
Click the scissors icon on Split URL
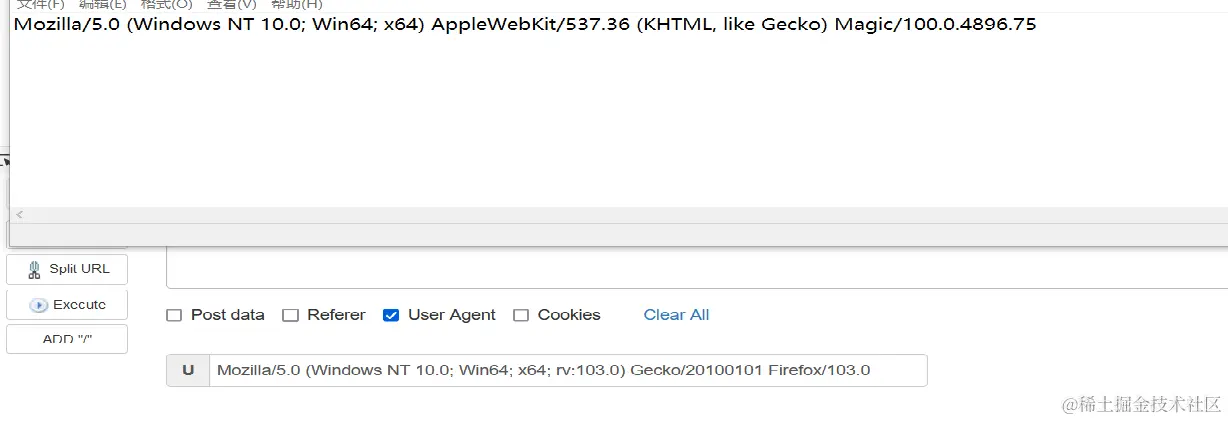click(x=33, y=269)
